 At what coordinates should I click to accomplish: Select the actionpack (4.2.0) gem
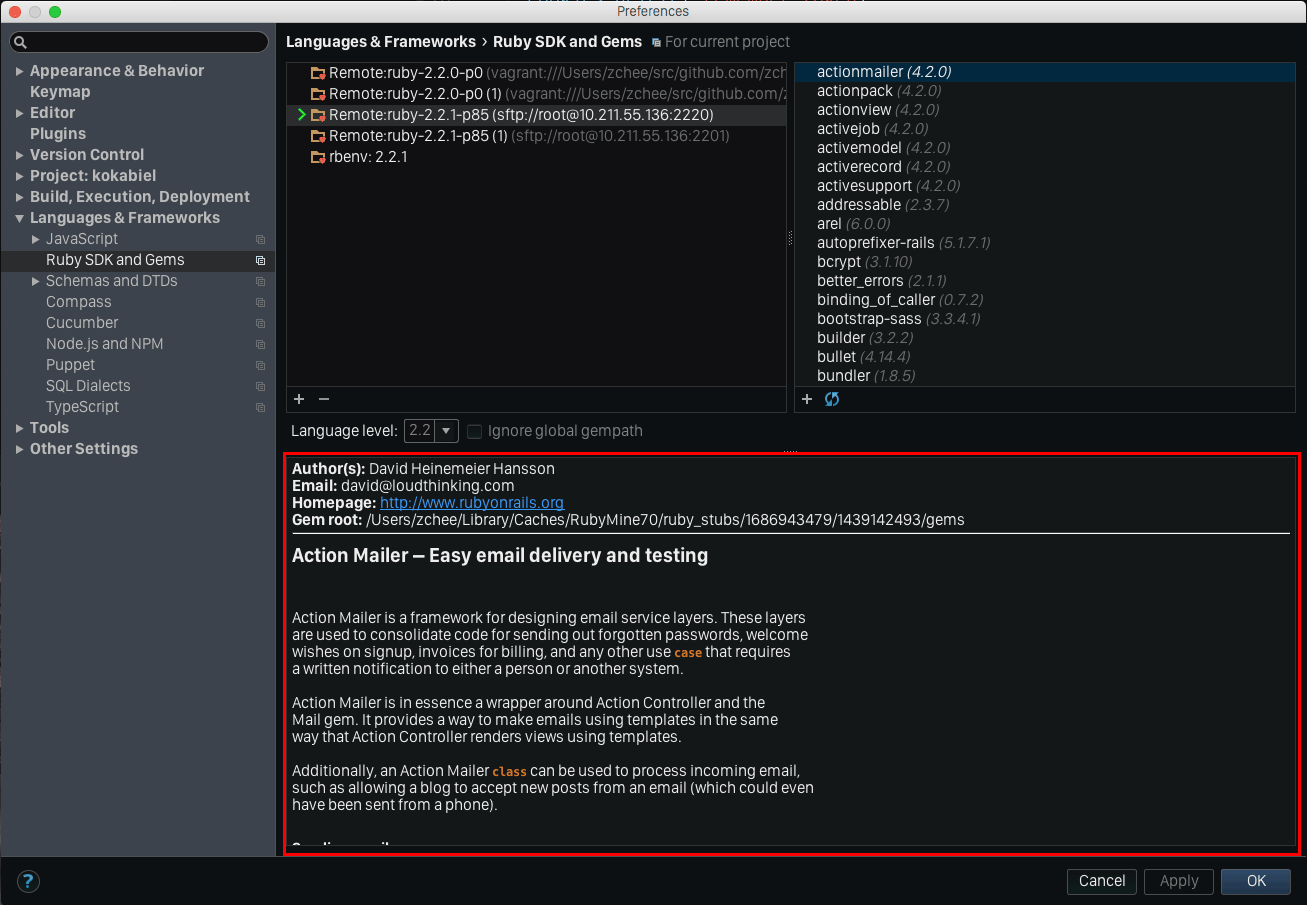coord(1045,91)
